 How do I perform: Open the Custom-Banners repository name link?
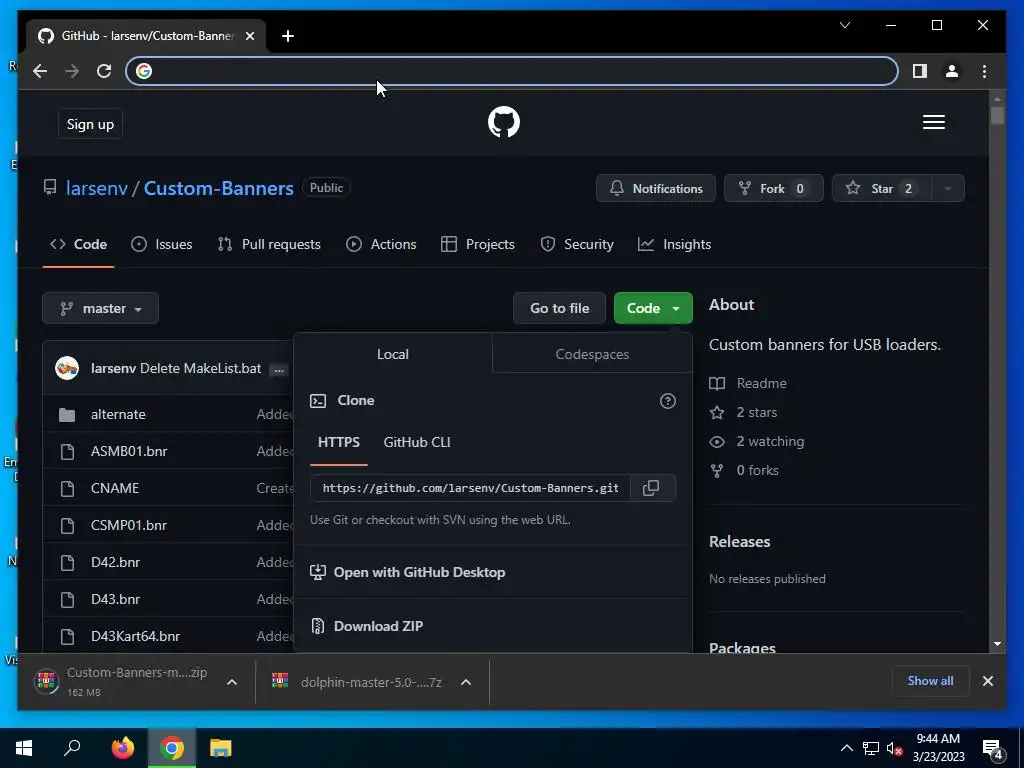click(219, 188)
